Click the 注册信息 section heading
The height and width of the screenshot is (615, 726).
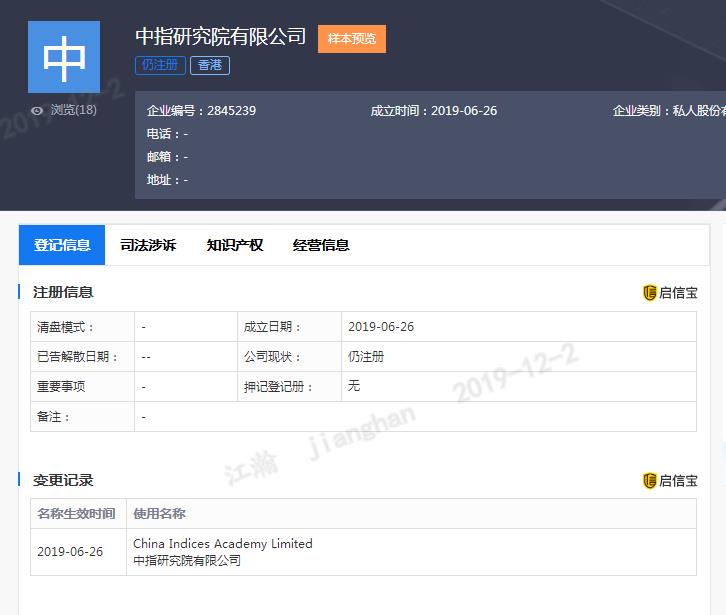[63, 292]
